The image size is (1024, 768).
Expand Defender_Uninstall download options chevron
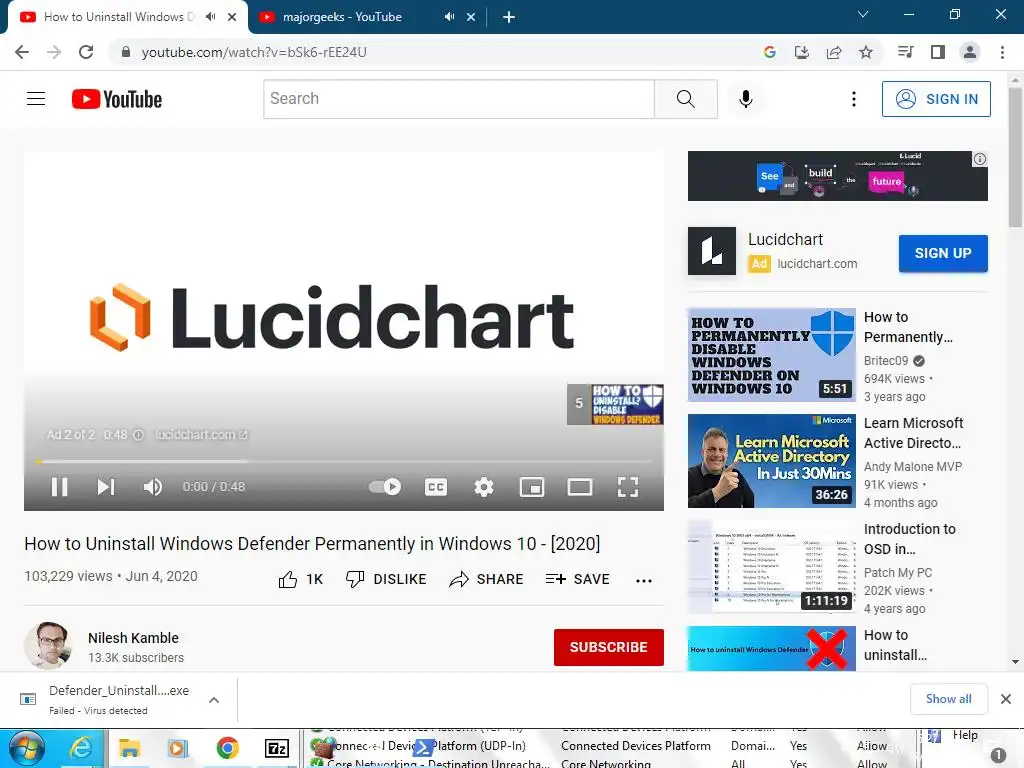(x=214, y=700)
